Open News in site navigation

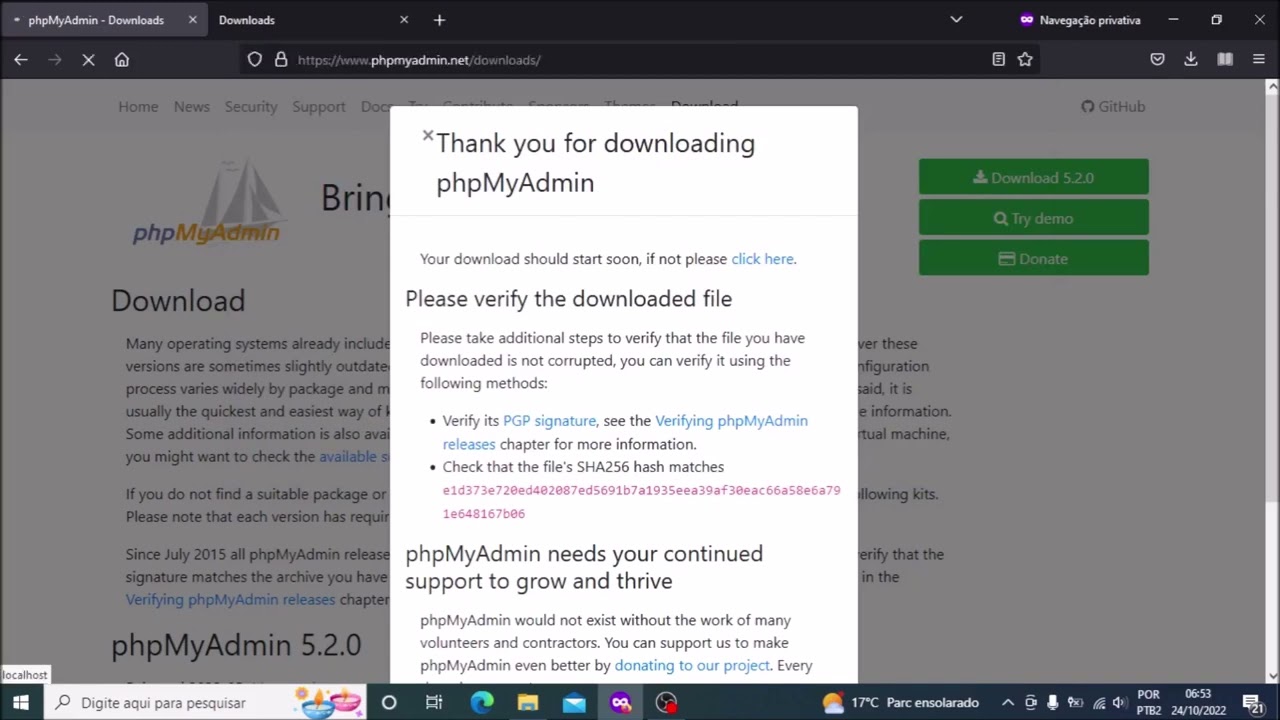pyautogui.click(x=191, y=106)
